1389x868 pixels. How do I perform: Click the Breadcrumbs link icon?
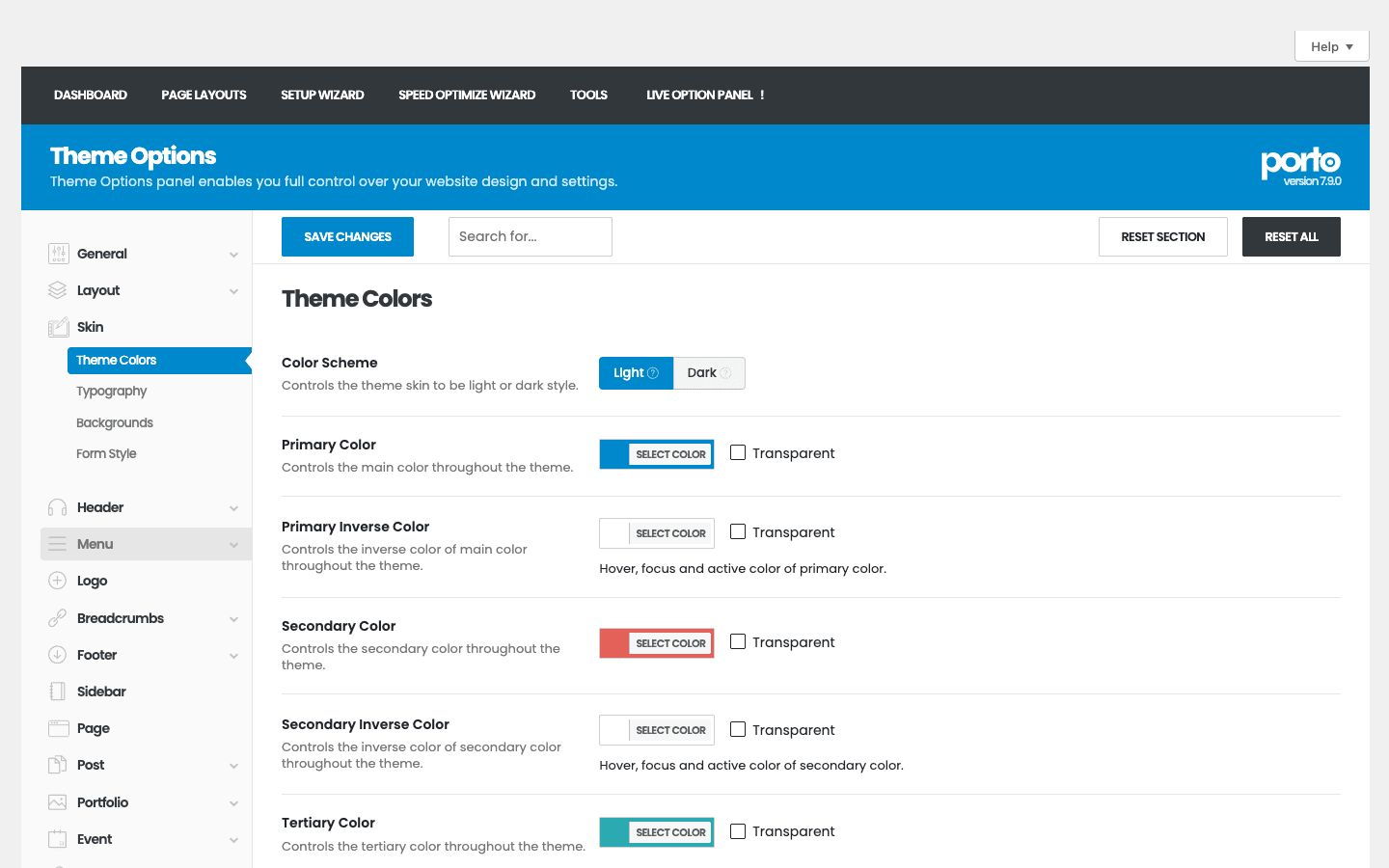58,618
